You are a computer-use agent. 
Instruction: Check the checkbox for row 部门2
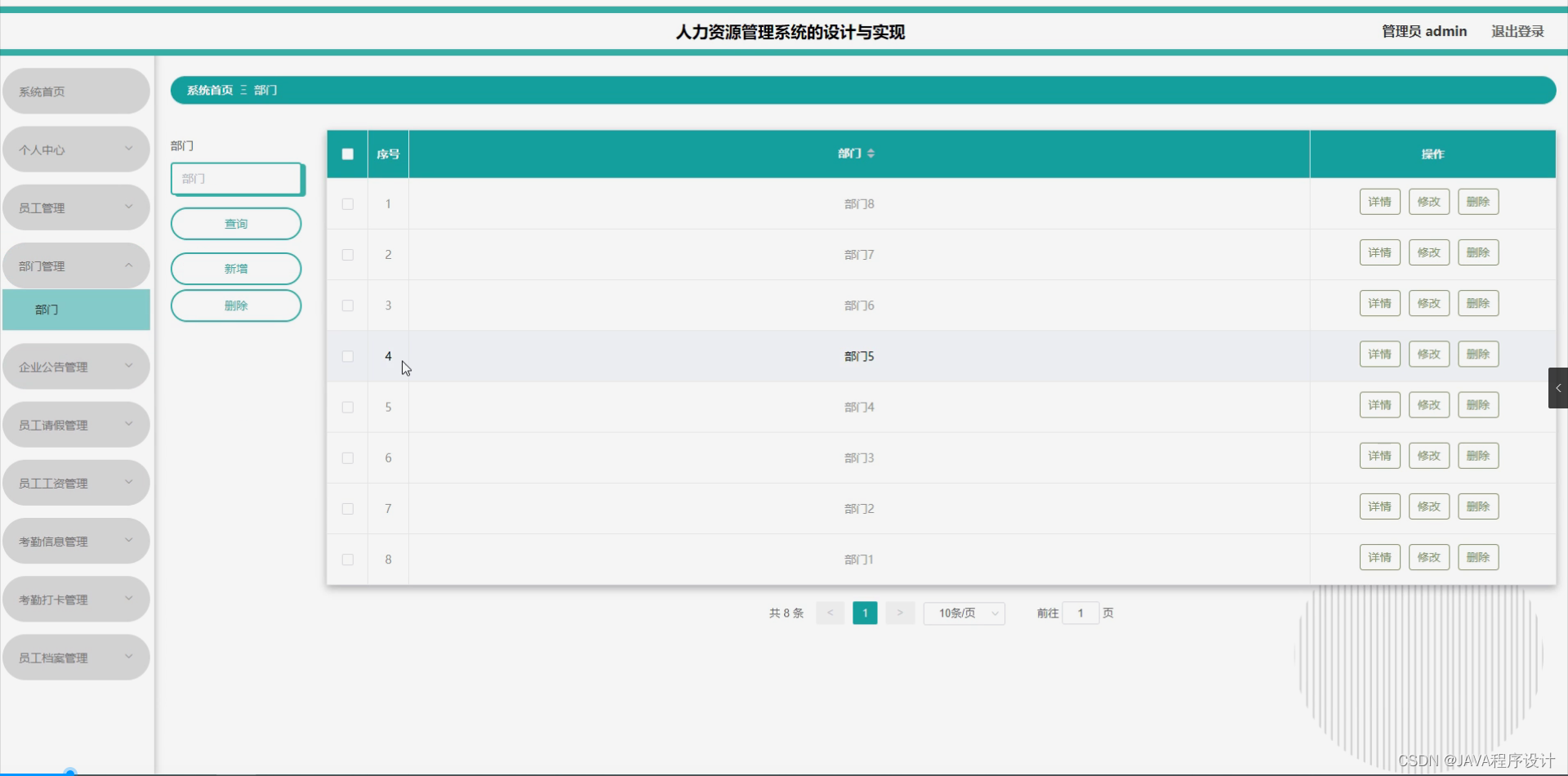[x=348, y=509]
